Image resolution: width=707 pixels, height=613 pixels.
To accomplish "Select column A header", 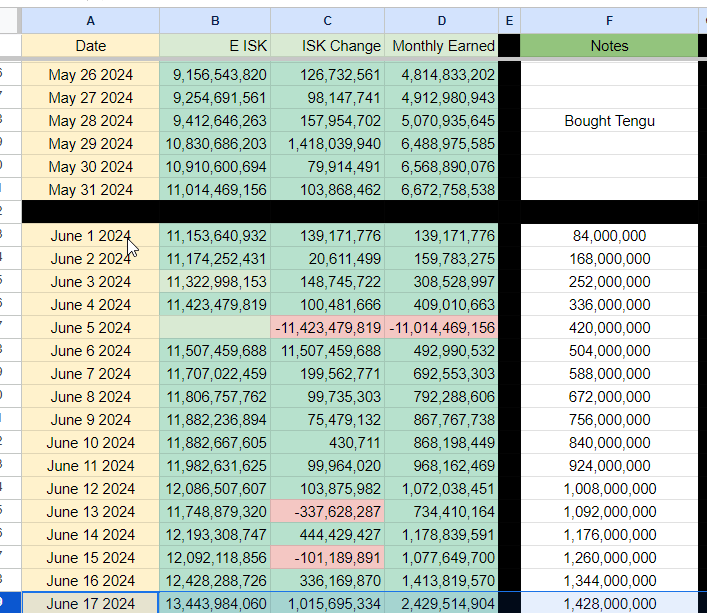I will tap(90, 20).
